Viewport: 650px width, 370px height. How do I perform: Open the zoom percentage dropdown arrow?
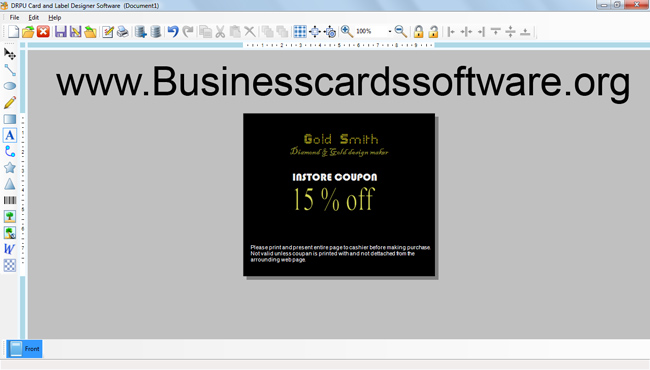(x=390, y=31)
